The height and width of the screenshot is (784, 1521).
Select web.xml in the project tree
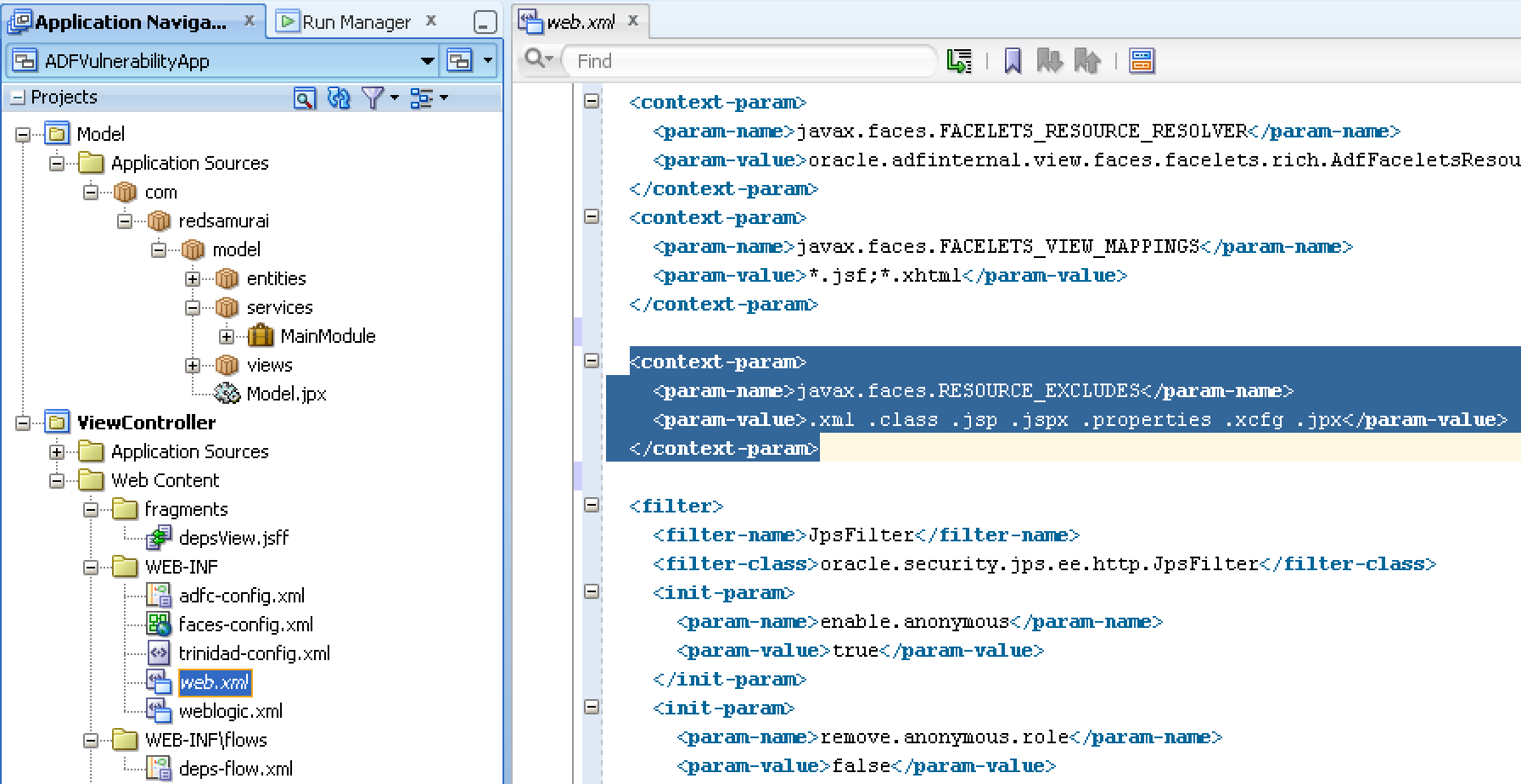[215, 682]
